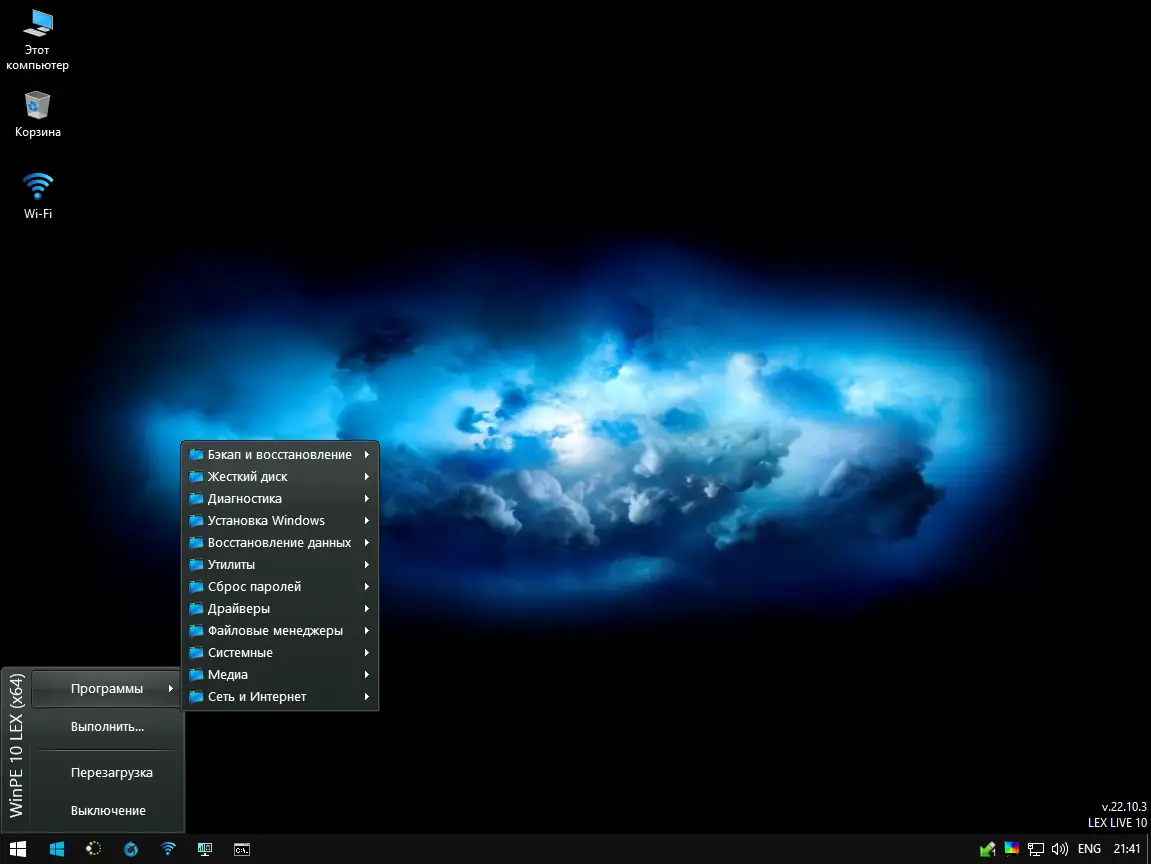Viewport: 1151px width, 864px height.
Task: Expand the Утилиты submenu arrow
Action: tap(366, 564)
